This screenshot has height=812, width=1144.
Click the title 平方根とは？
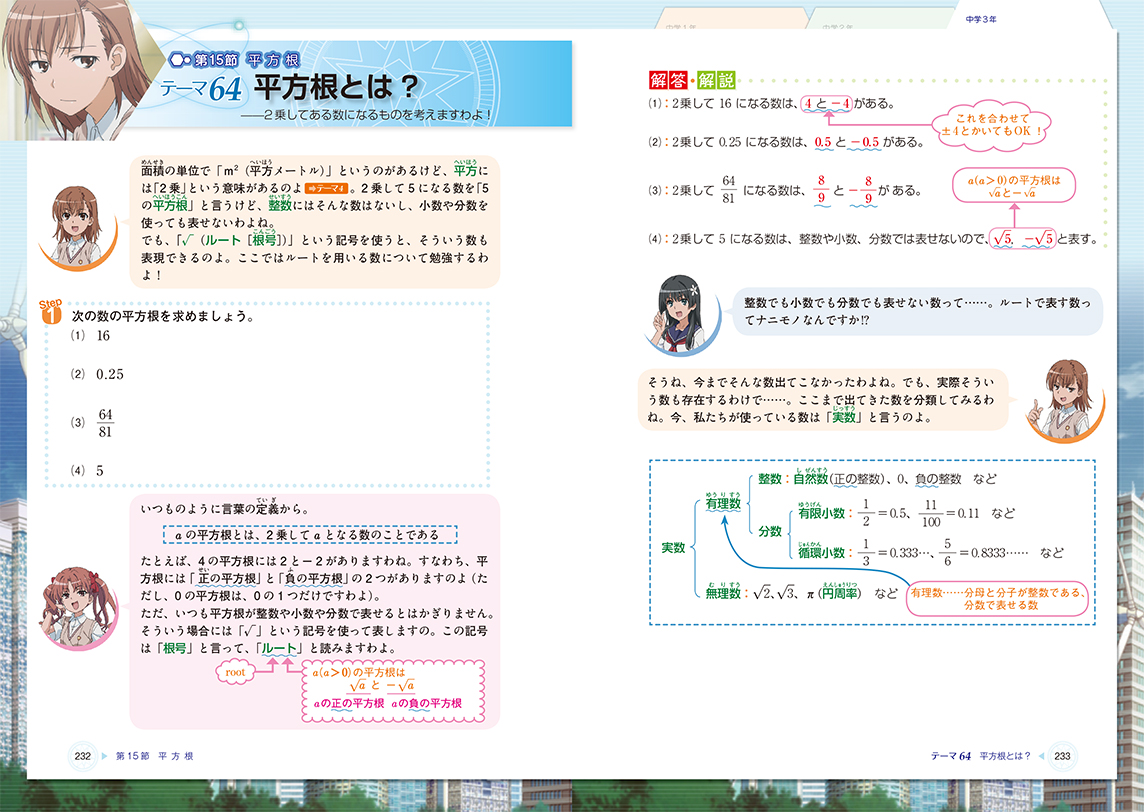(336, 88)
